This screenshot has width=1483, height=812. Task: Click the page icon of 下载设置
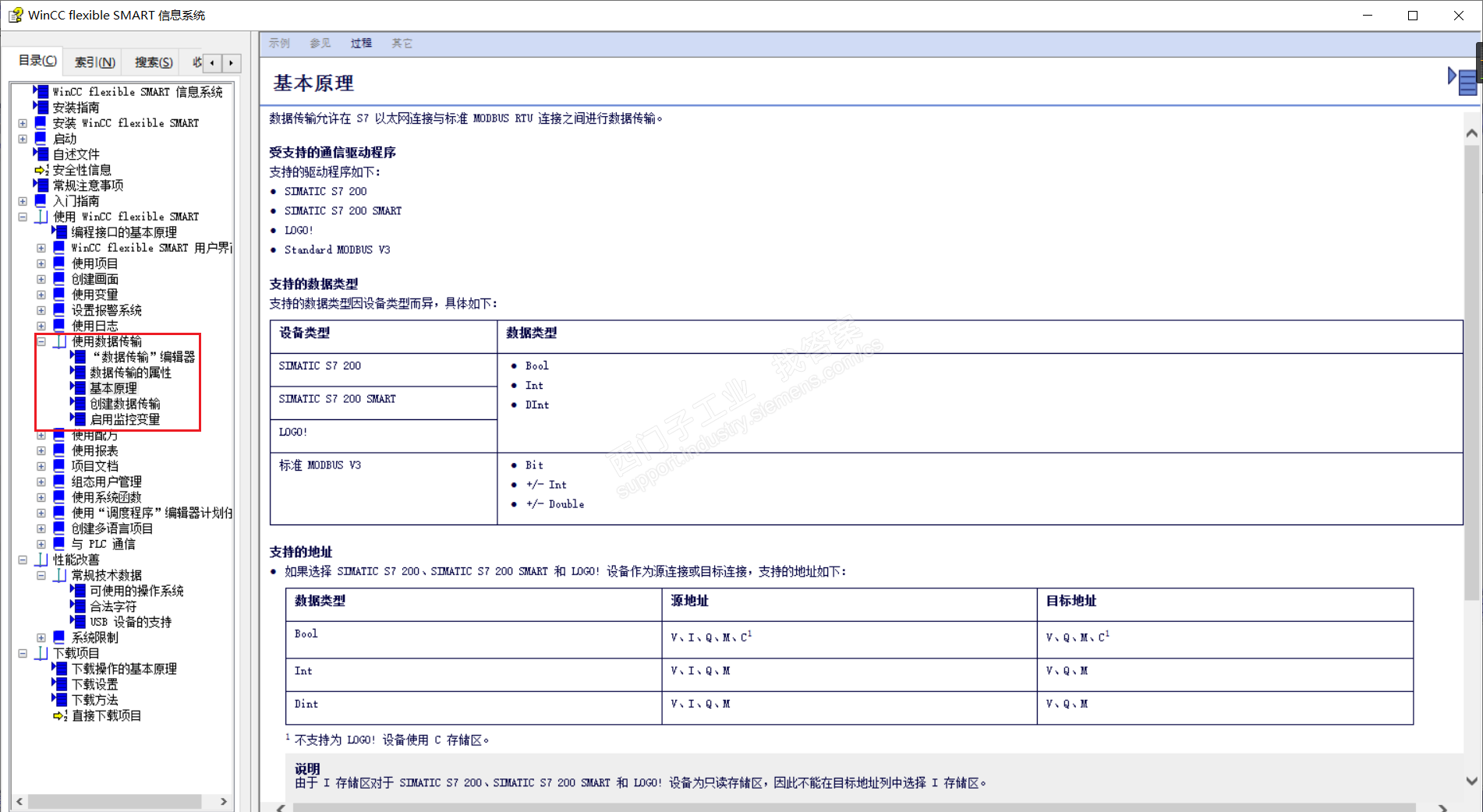coord(60,683)
